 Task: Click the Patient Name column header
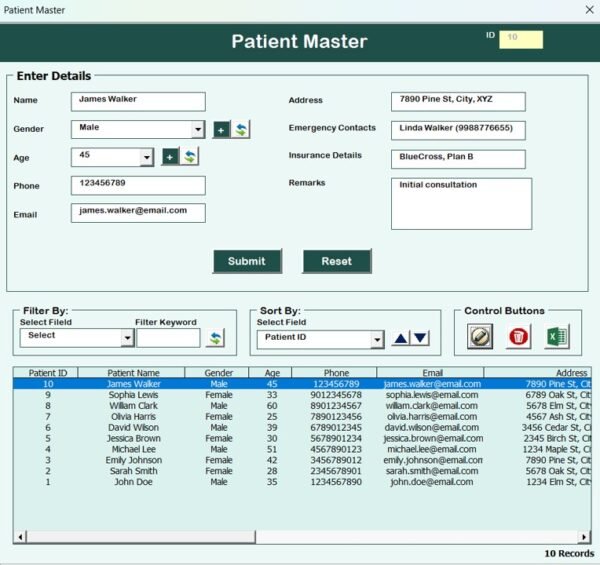(x=132, y=373)
